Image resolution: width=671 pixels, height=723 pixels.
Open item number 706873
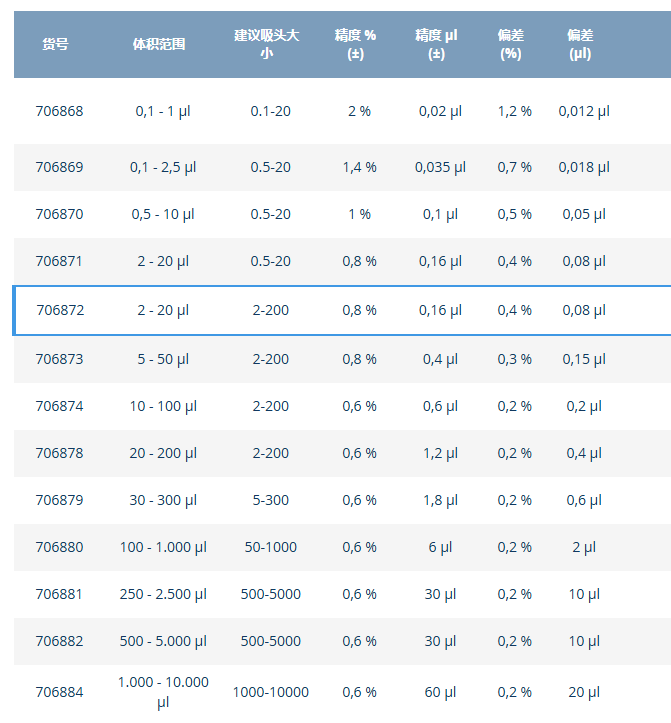[59, 358]
